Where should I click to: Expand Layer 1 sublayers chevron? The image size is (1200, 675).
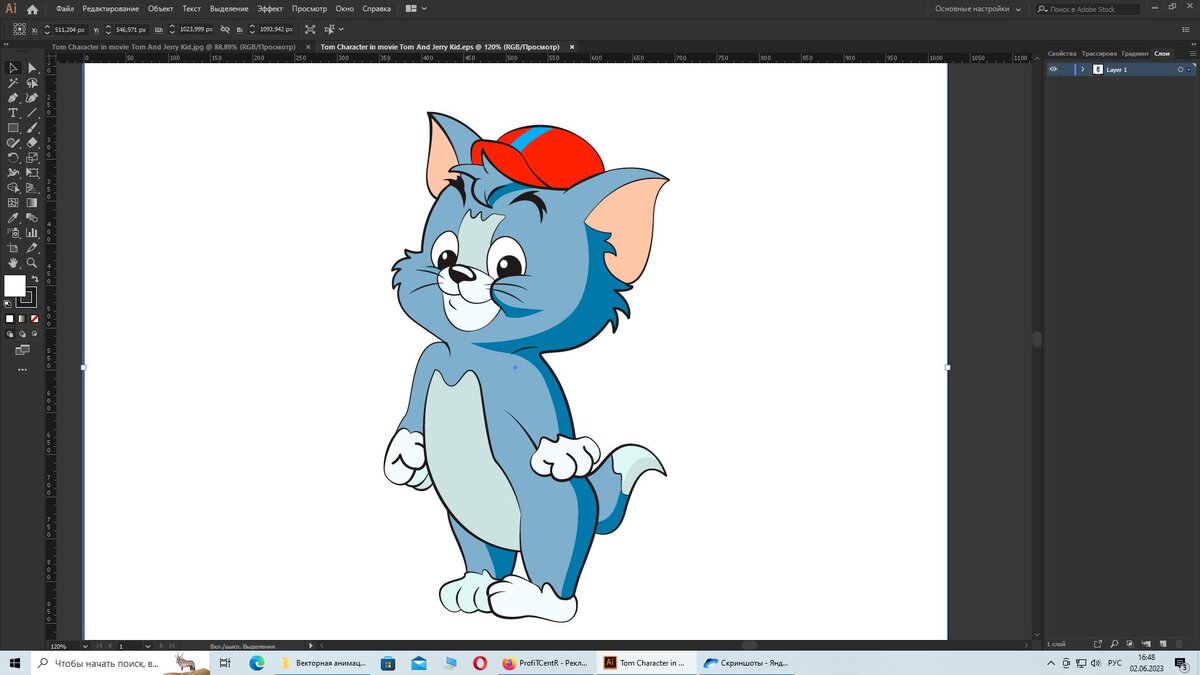pos(1082,70)
